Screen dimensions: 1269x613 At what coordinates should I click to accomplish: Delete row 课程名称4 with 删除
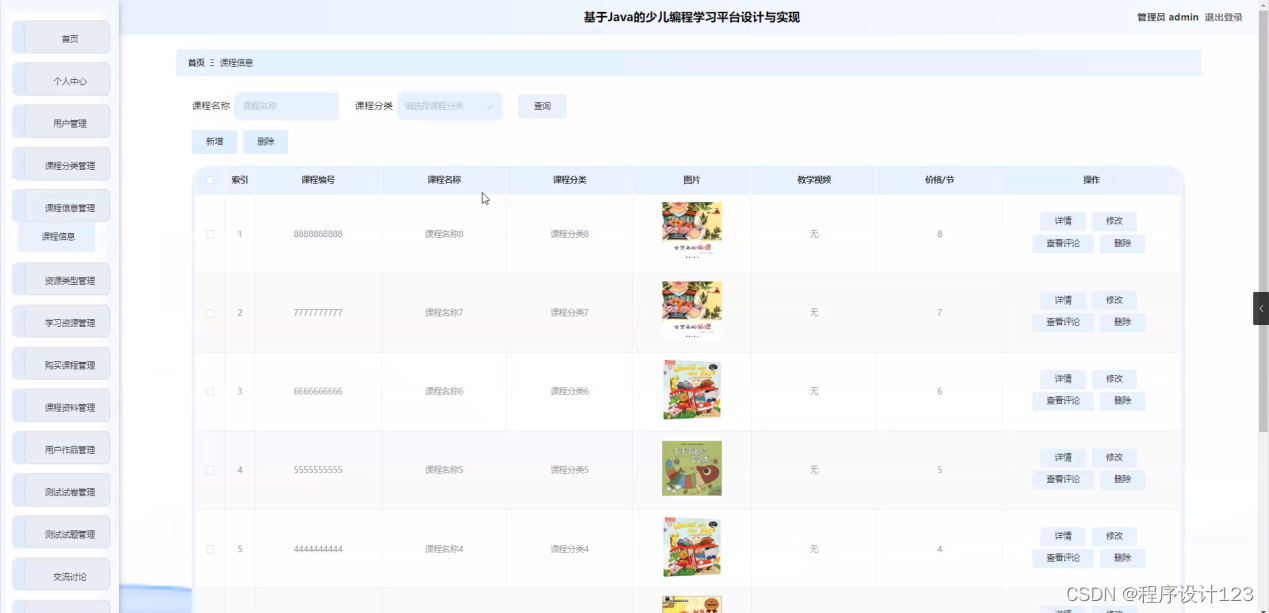click(x=1122, y=558)
